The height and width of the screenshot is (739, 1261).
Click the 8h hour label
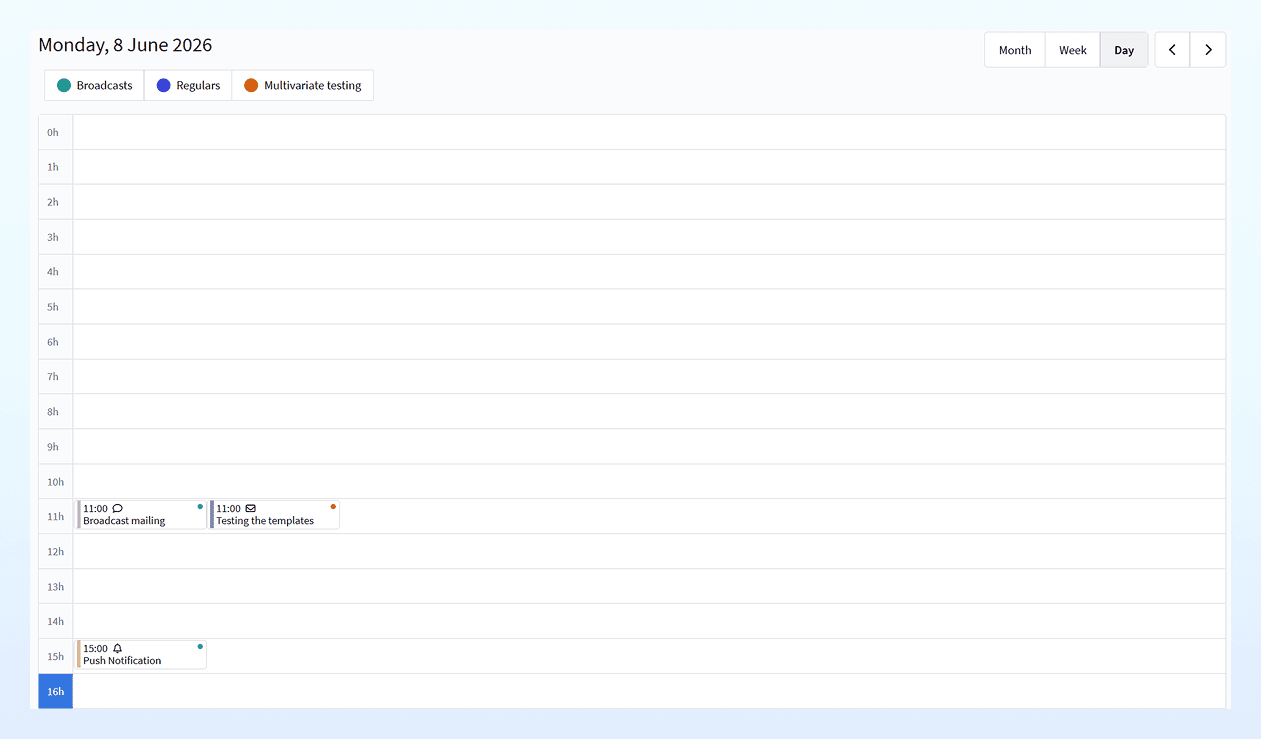click(x=54, y=412)
